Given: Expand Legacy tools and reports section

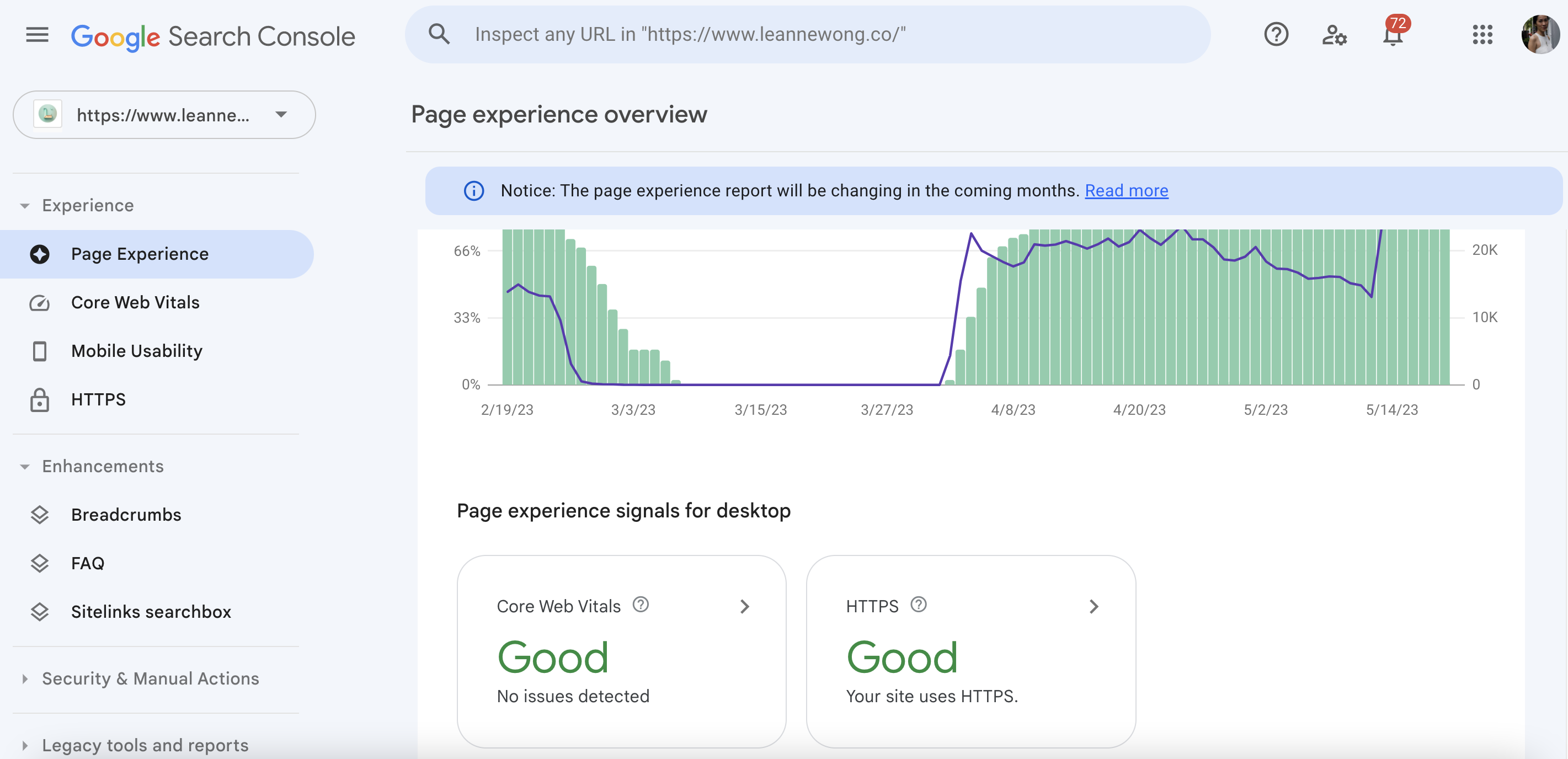Looking at the screenshot, I should pos(25,745).
